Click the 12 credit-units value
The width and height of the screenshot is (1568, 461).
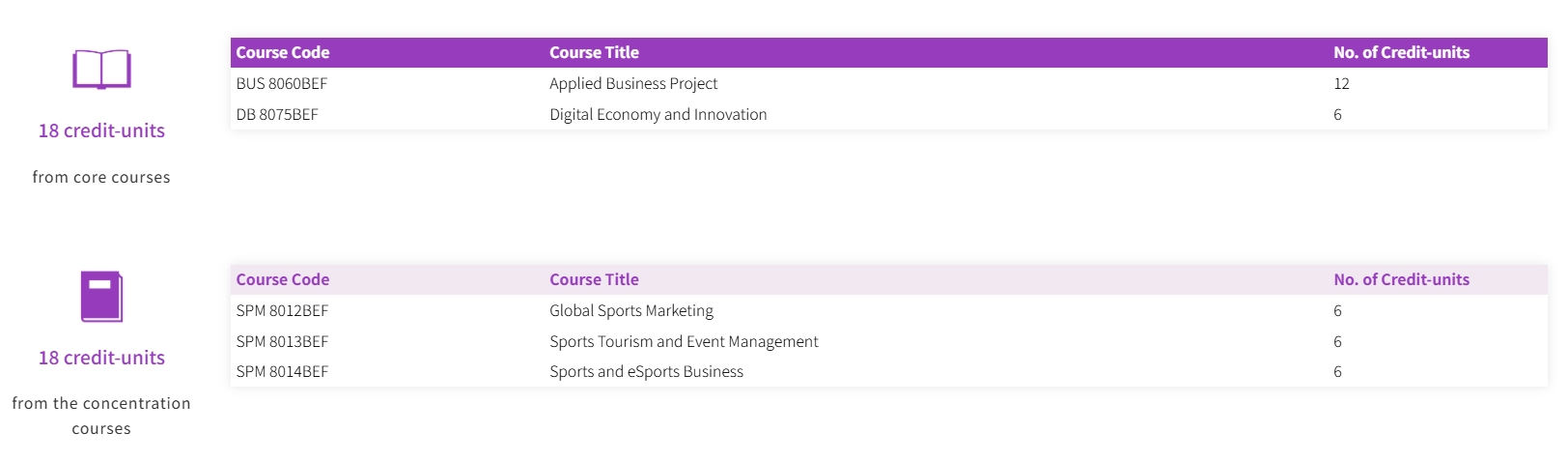1341,84
